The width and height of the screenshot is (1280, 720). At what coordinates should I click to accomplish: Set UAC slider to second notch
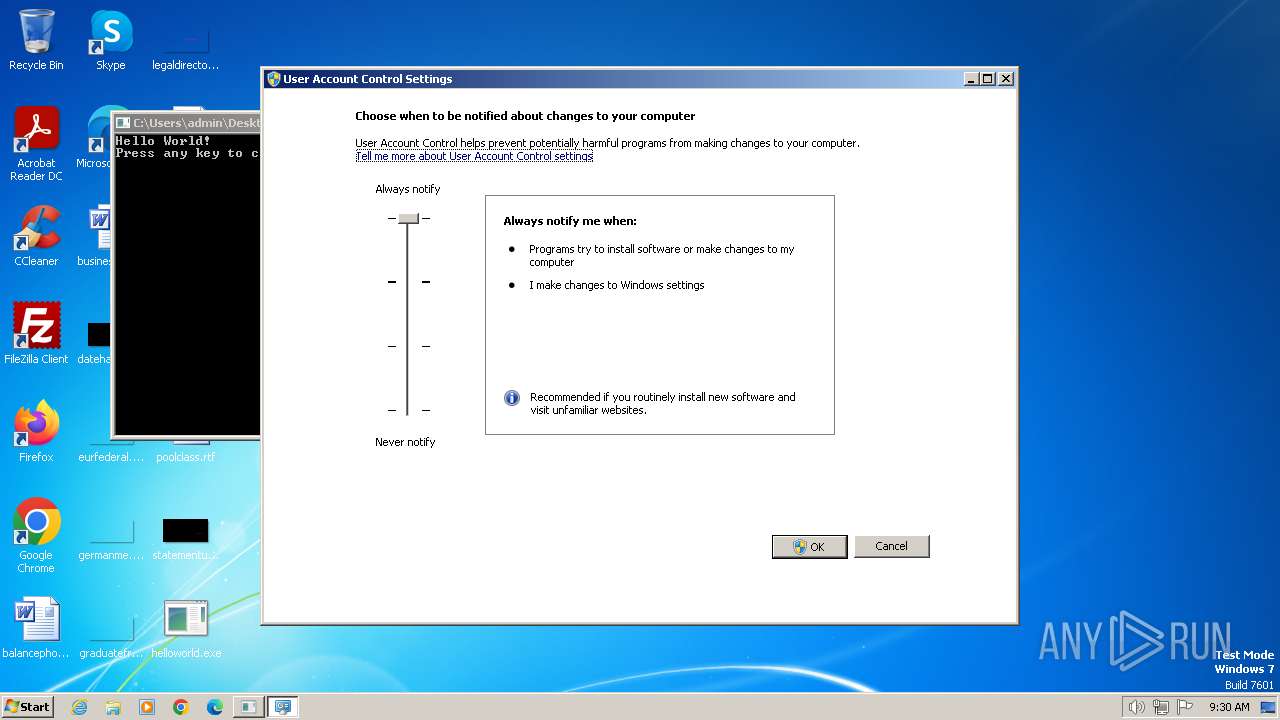[x=408, y=282]
